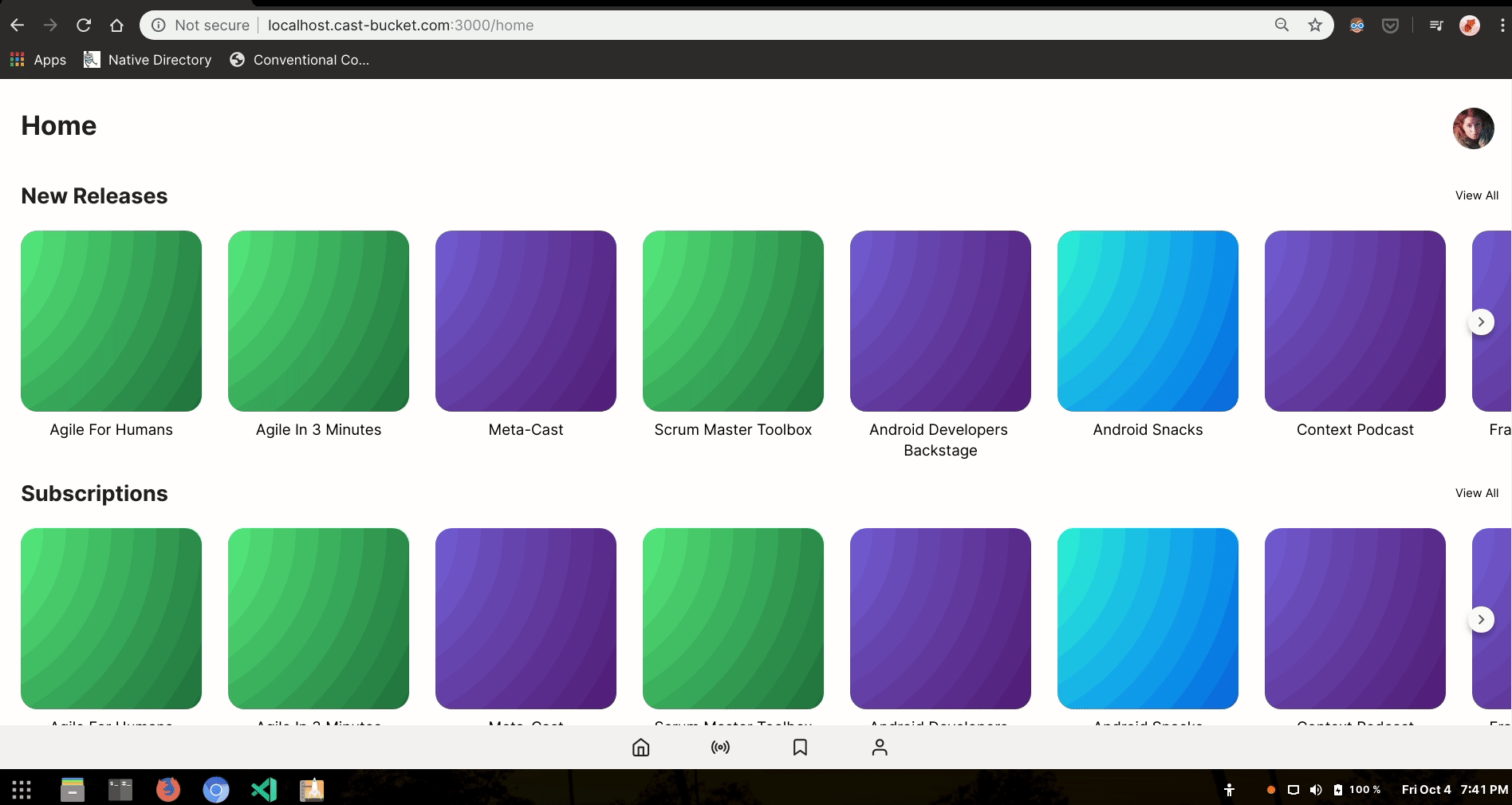Launch the file manager from taskbar

(73, 790)
